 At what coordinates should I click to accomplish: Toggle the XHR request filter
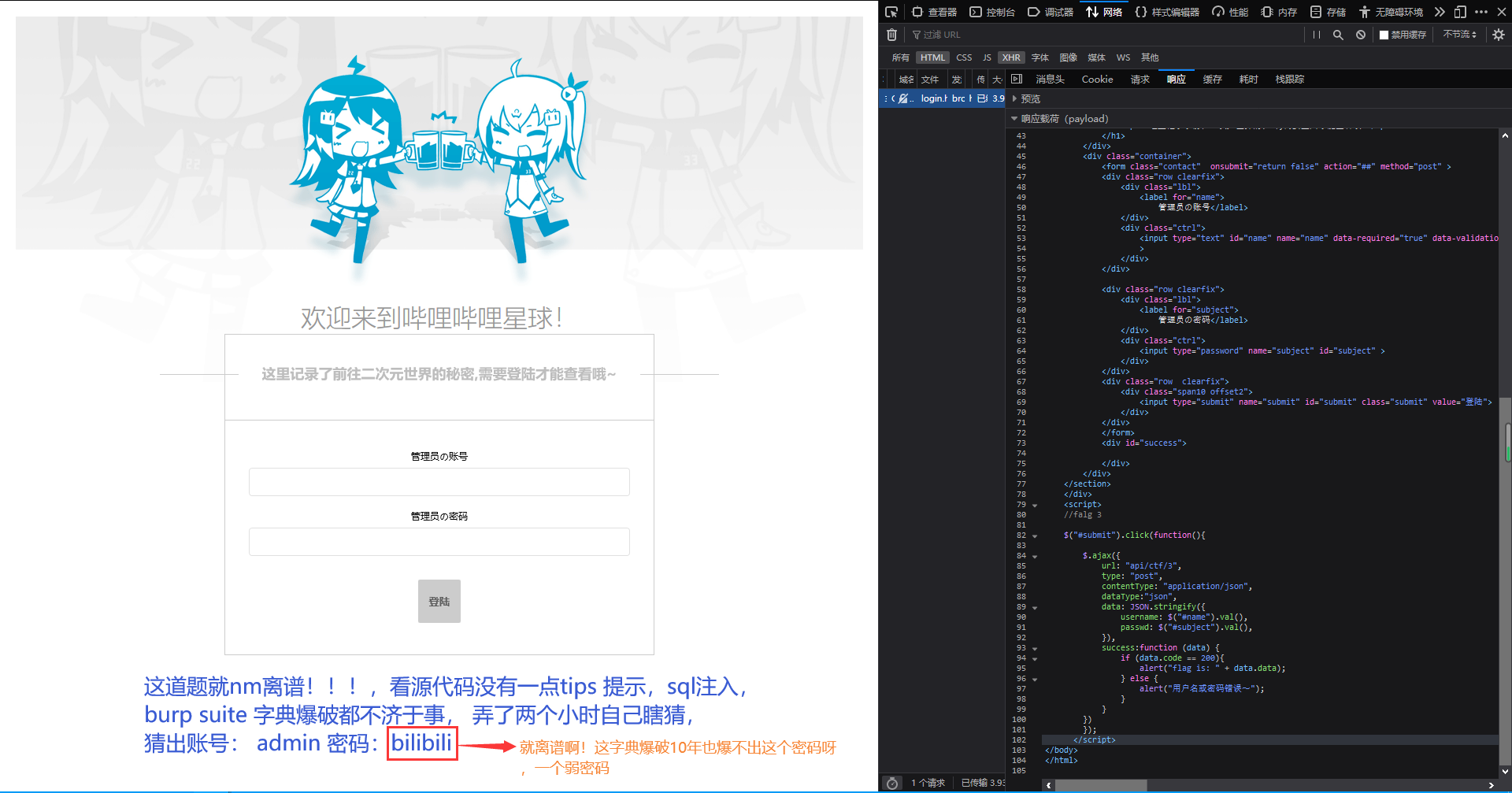pos(1011,57)
